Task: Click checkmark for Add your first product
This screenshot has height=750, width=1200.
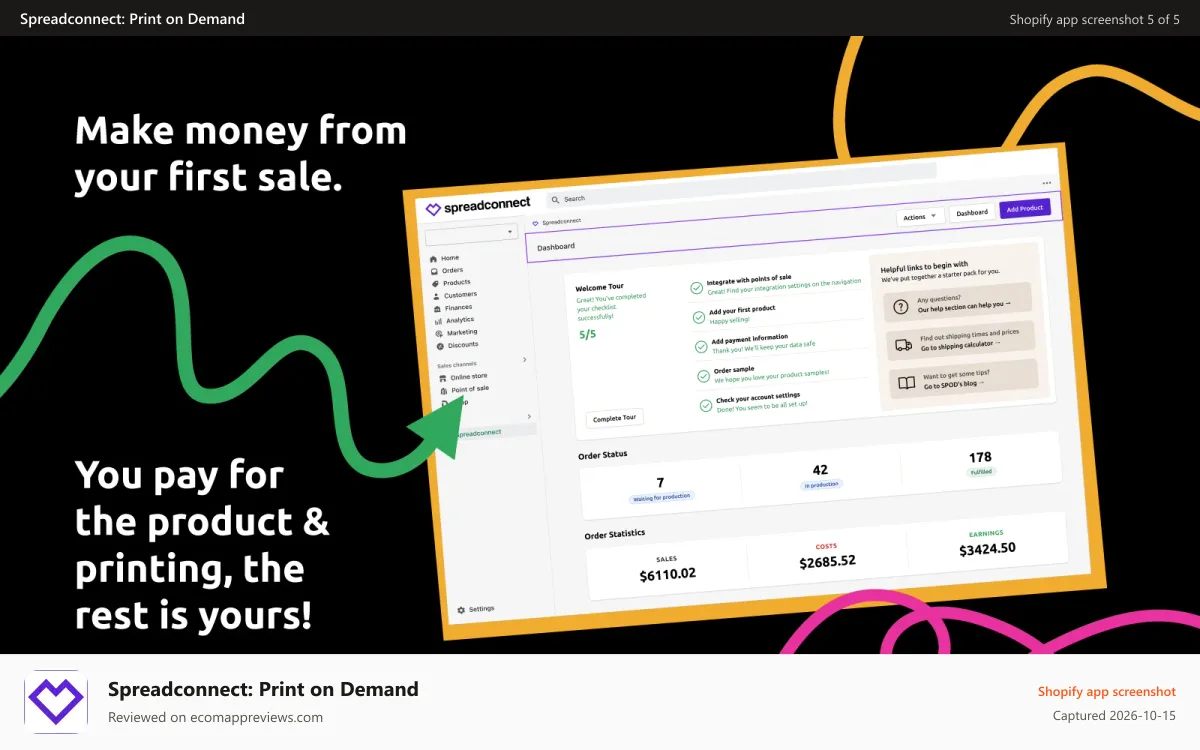Action: point(700,318)
